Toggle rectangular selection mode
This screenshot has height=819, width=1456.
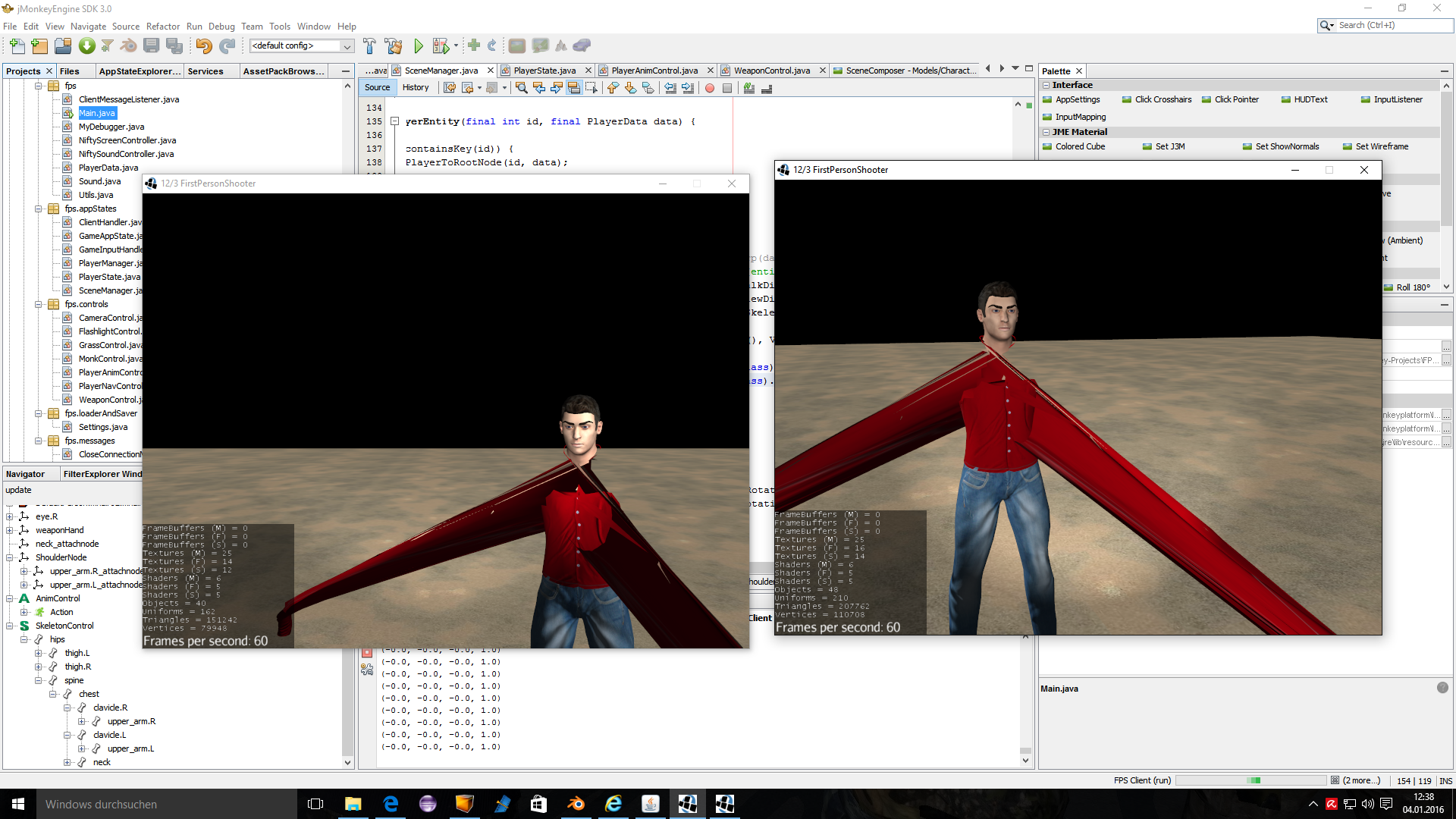click(591, 88)
